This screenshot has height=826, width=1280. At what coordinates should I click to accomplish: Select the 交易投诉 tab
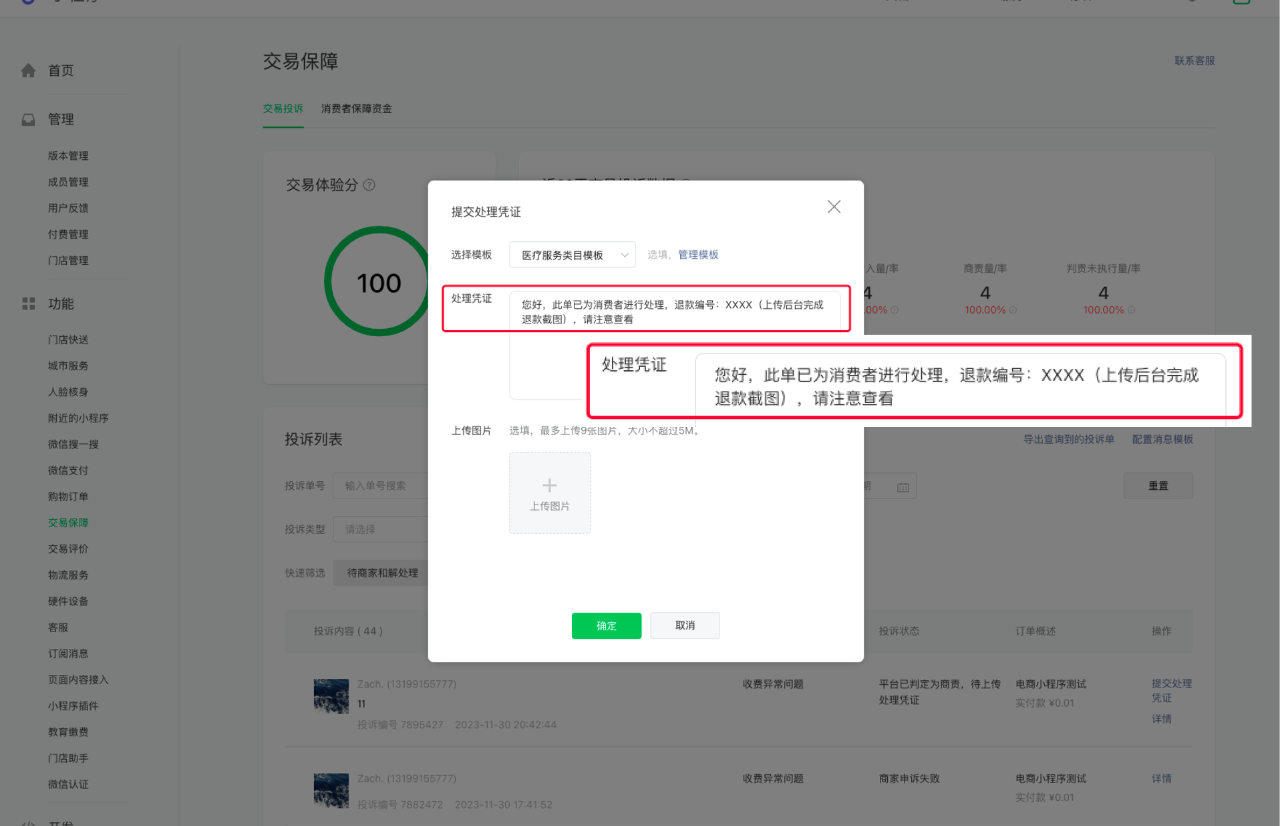click(283, 108)
